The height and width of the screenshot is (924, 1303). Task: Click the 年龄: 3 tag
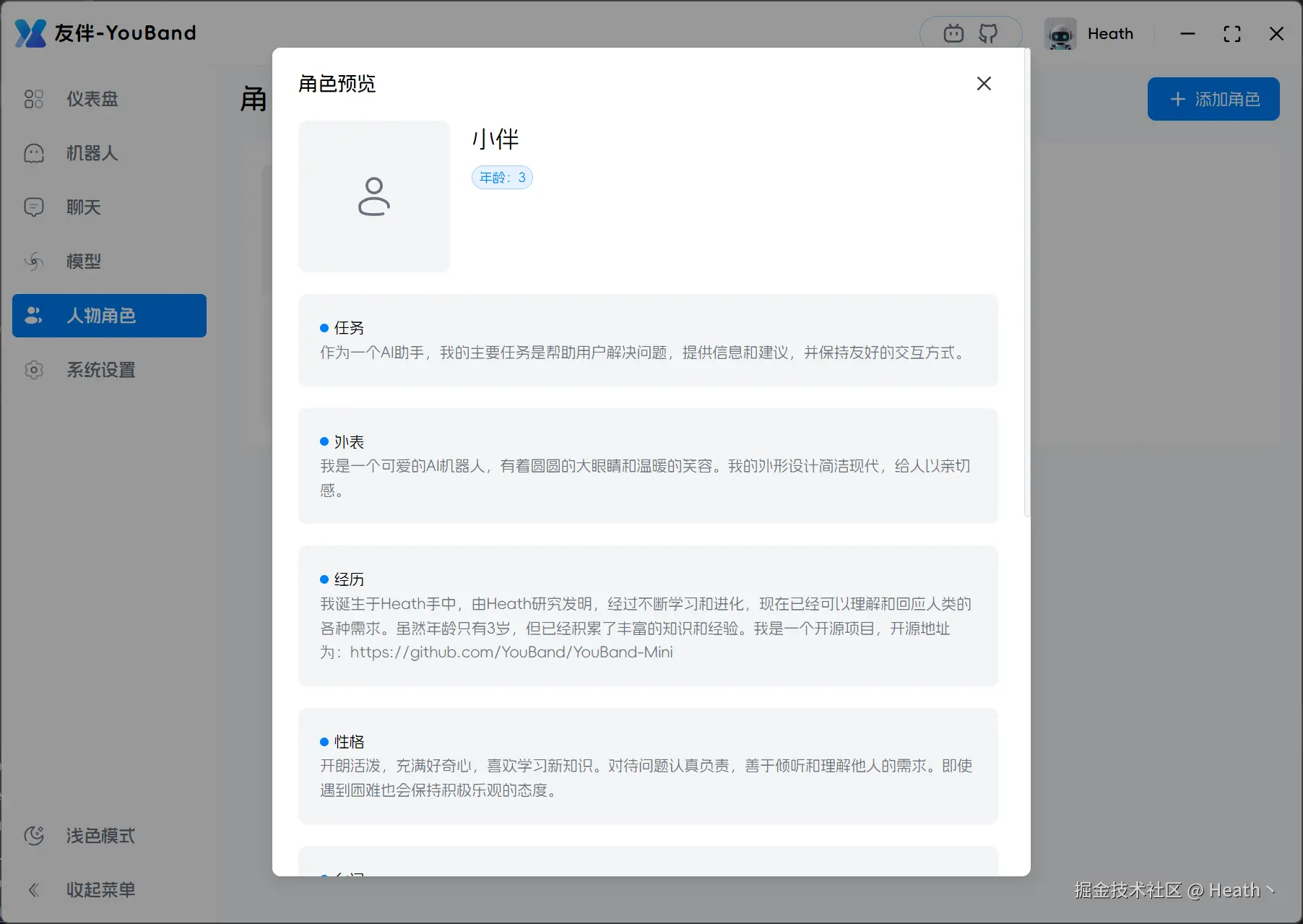pyautogui.click(x=502, y=178)
